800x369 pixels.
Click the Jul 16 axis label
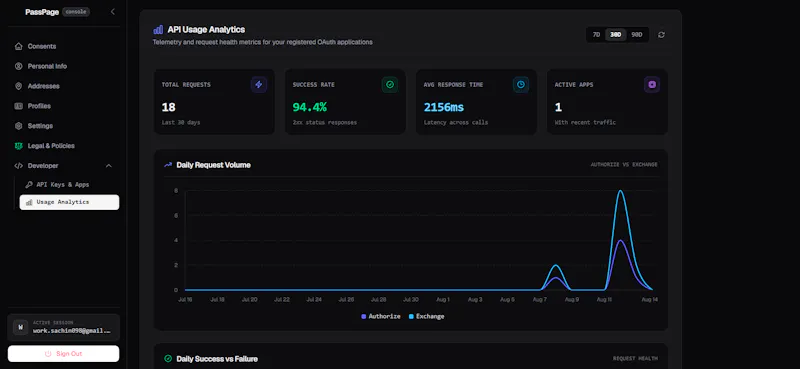click(x=185, y=300)
